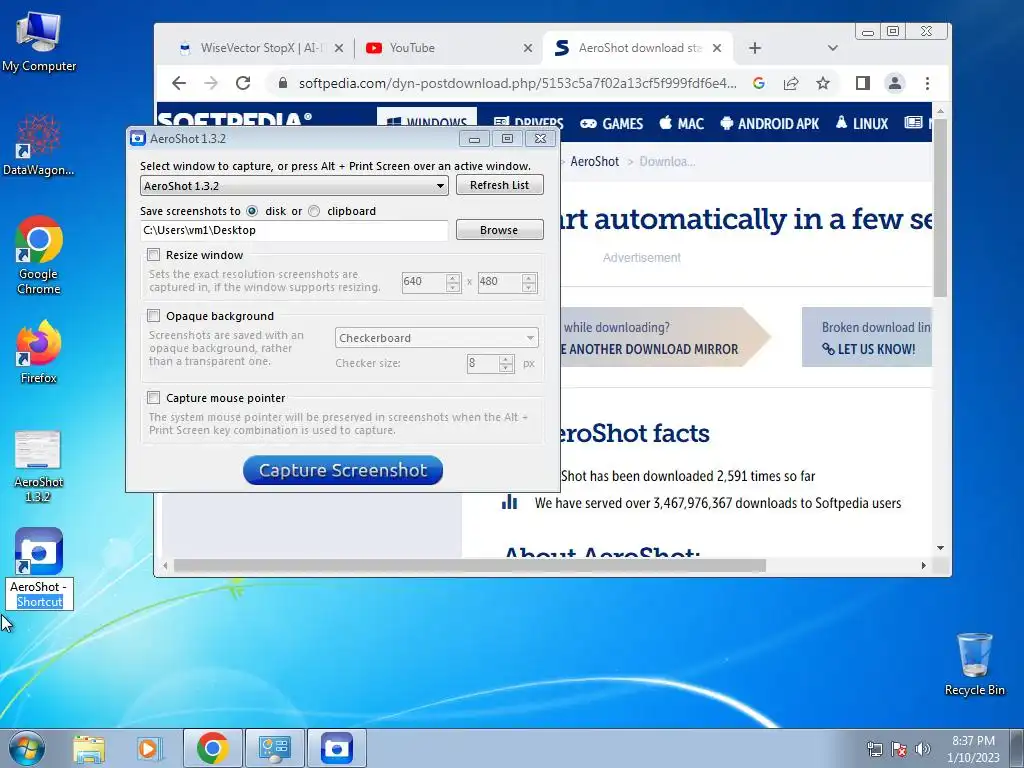The width and height of the screenshot is (1024, 768).
Task: Click the Chrome address bar URL
Action: point(517,83)
